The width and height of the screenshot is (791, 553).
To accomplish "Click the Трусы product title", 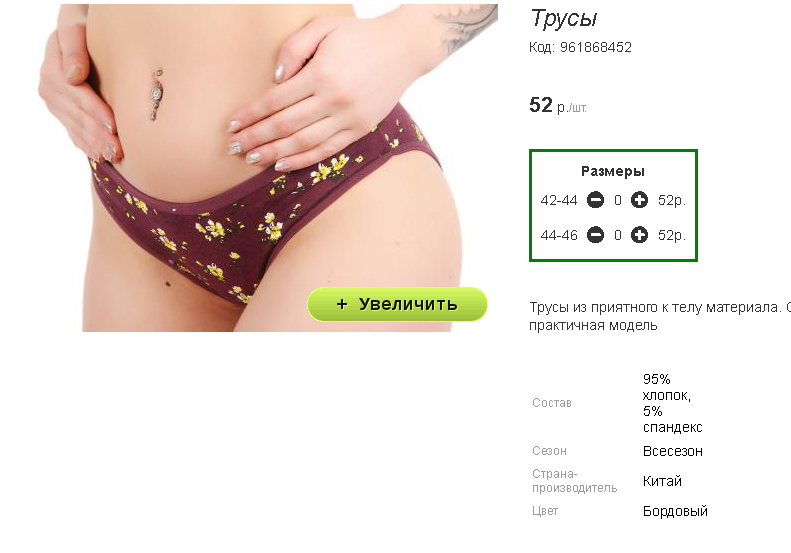I will [563, 19].
